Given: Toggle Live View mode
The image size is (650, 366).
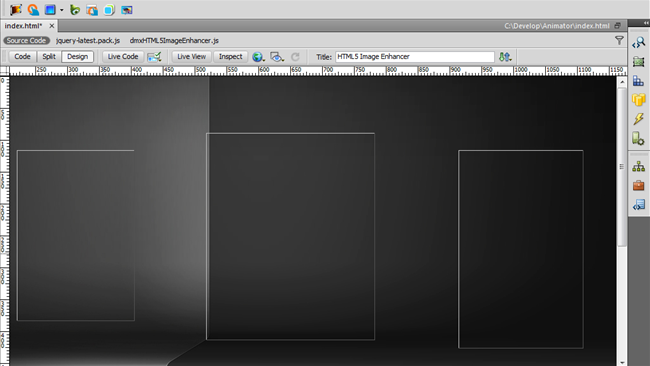Looking at the screenshot, I should tap(192, 56).
